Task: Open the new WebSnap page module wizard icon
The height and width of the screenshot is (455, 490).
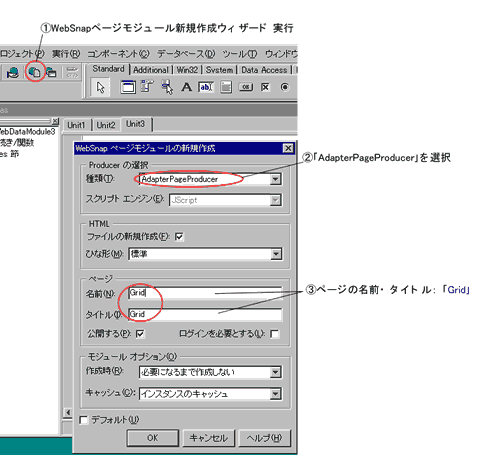Action: (x=34, y=72)
